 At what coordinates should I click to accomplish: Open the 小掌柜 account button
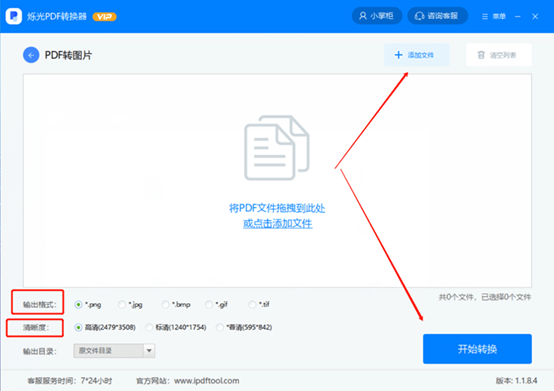pos(377,16)
